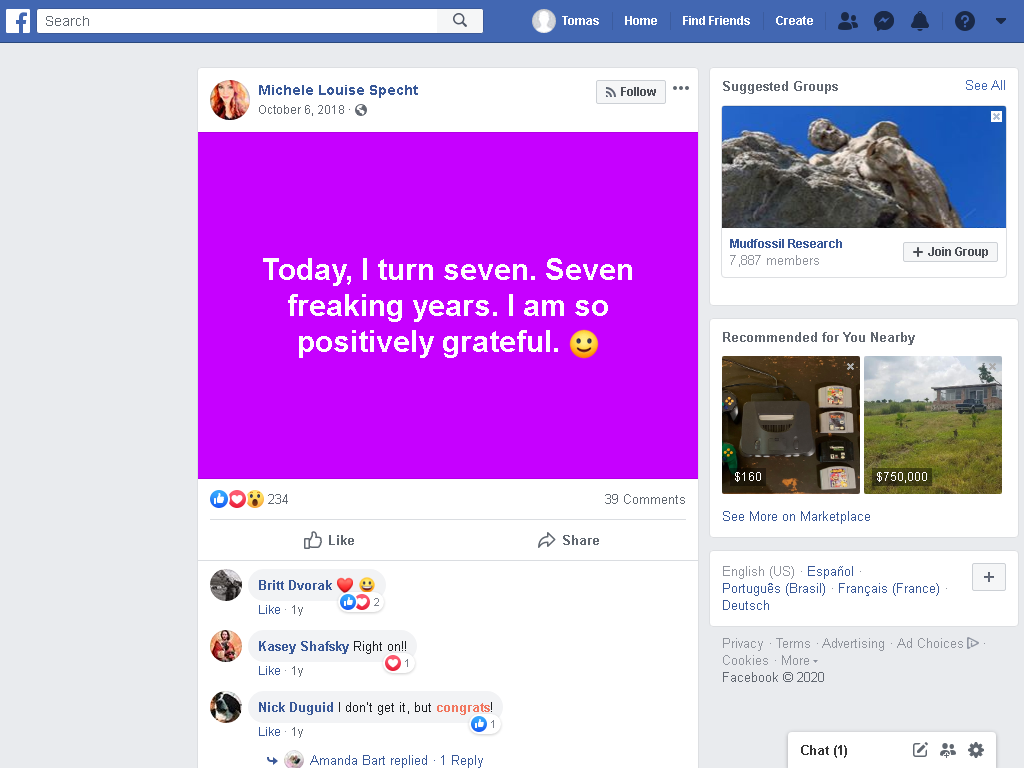
Task: Open the purple post image
Action: pos(448,306)
